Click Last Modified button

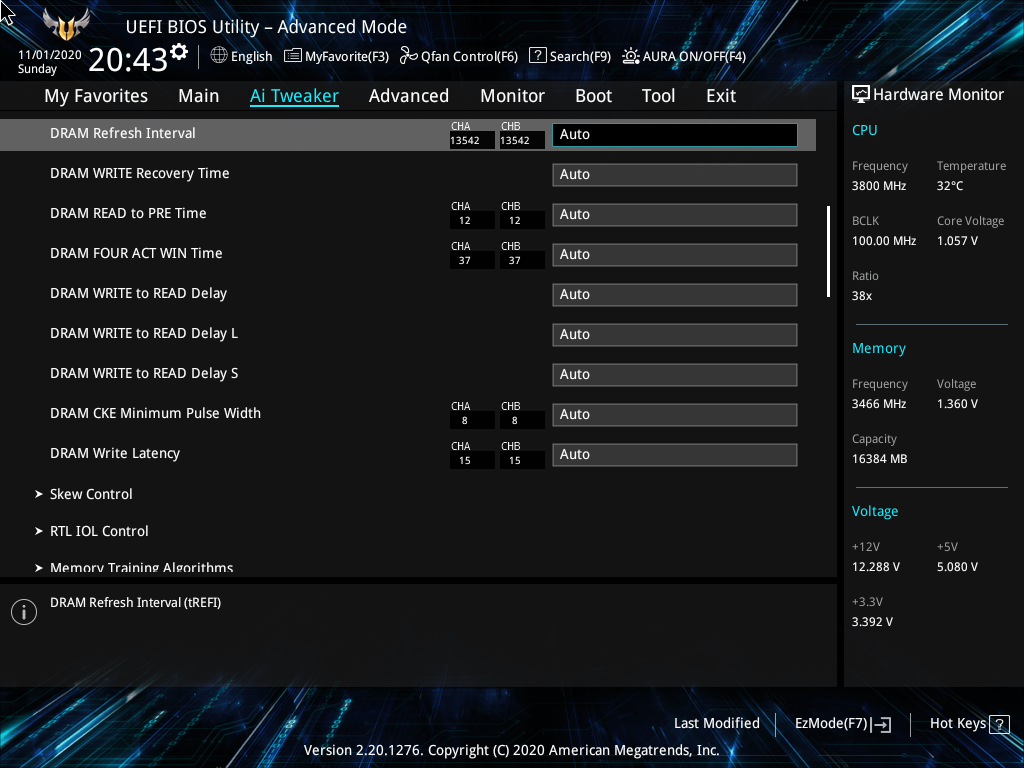tap(716, 724)
